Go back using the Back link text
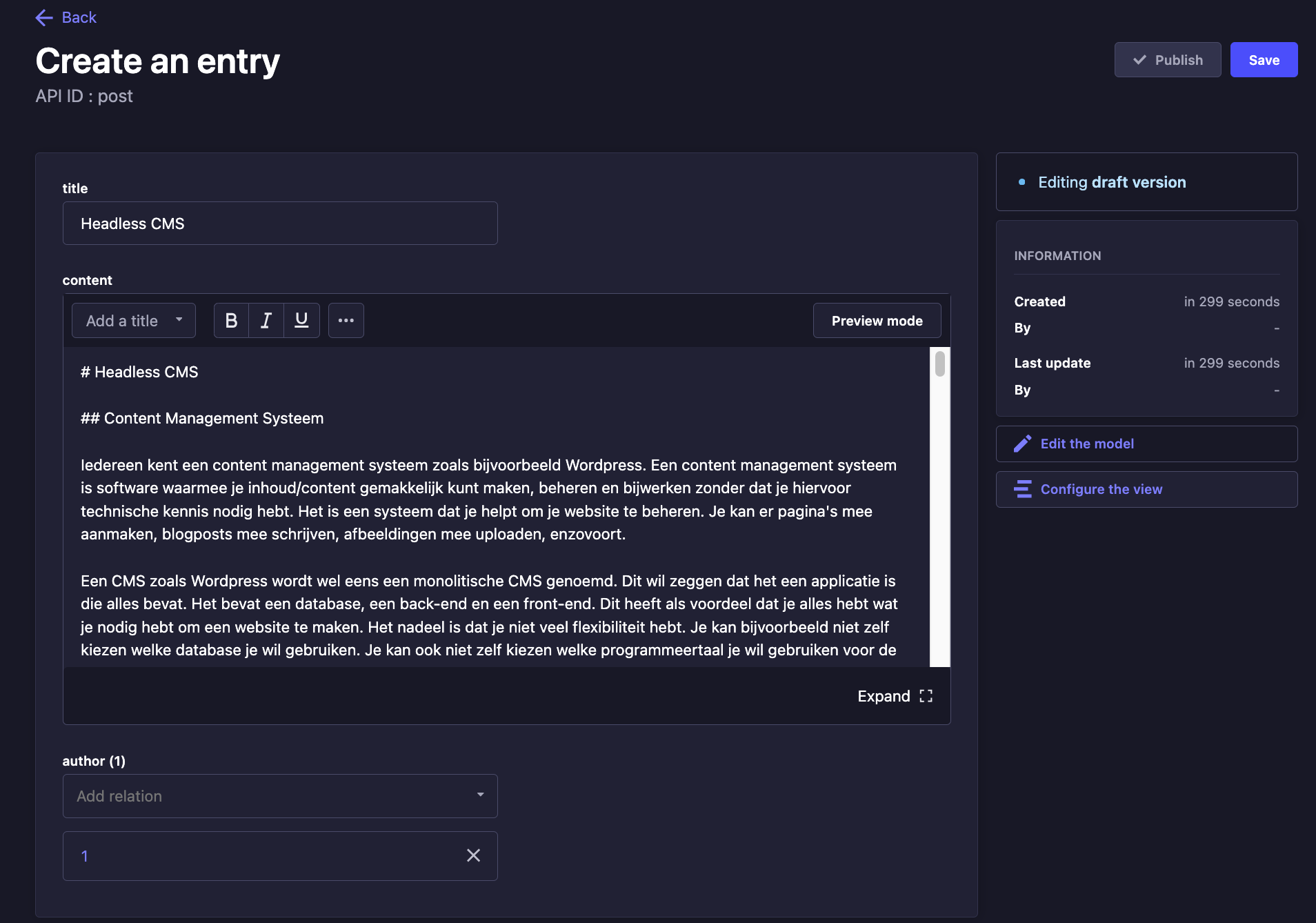1316x923 pixels. point(79,17)
